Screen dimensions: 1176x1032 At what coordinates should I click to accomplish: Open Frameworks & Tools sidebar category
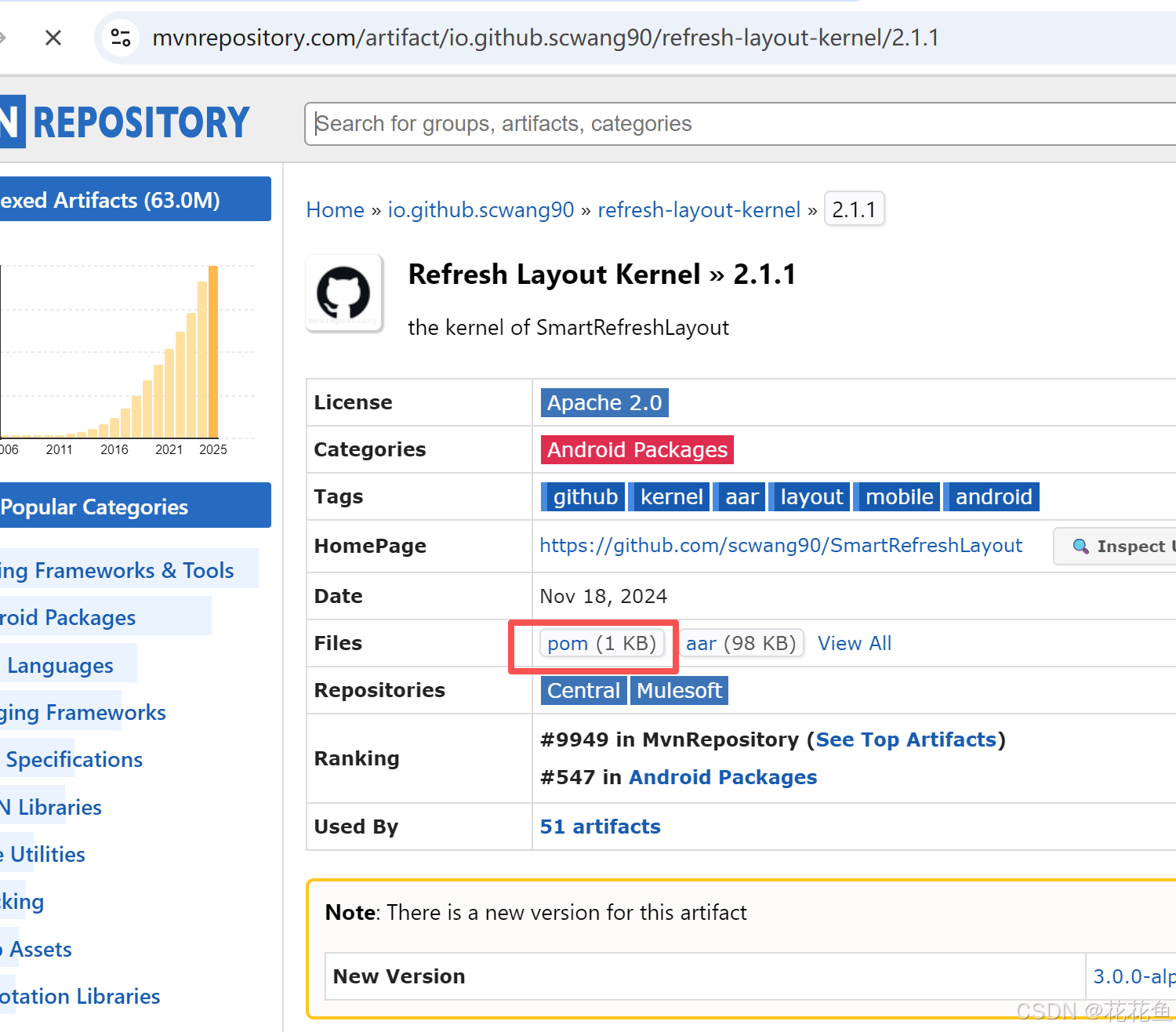pyautogui.click(x=117, y=570)
